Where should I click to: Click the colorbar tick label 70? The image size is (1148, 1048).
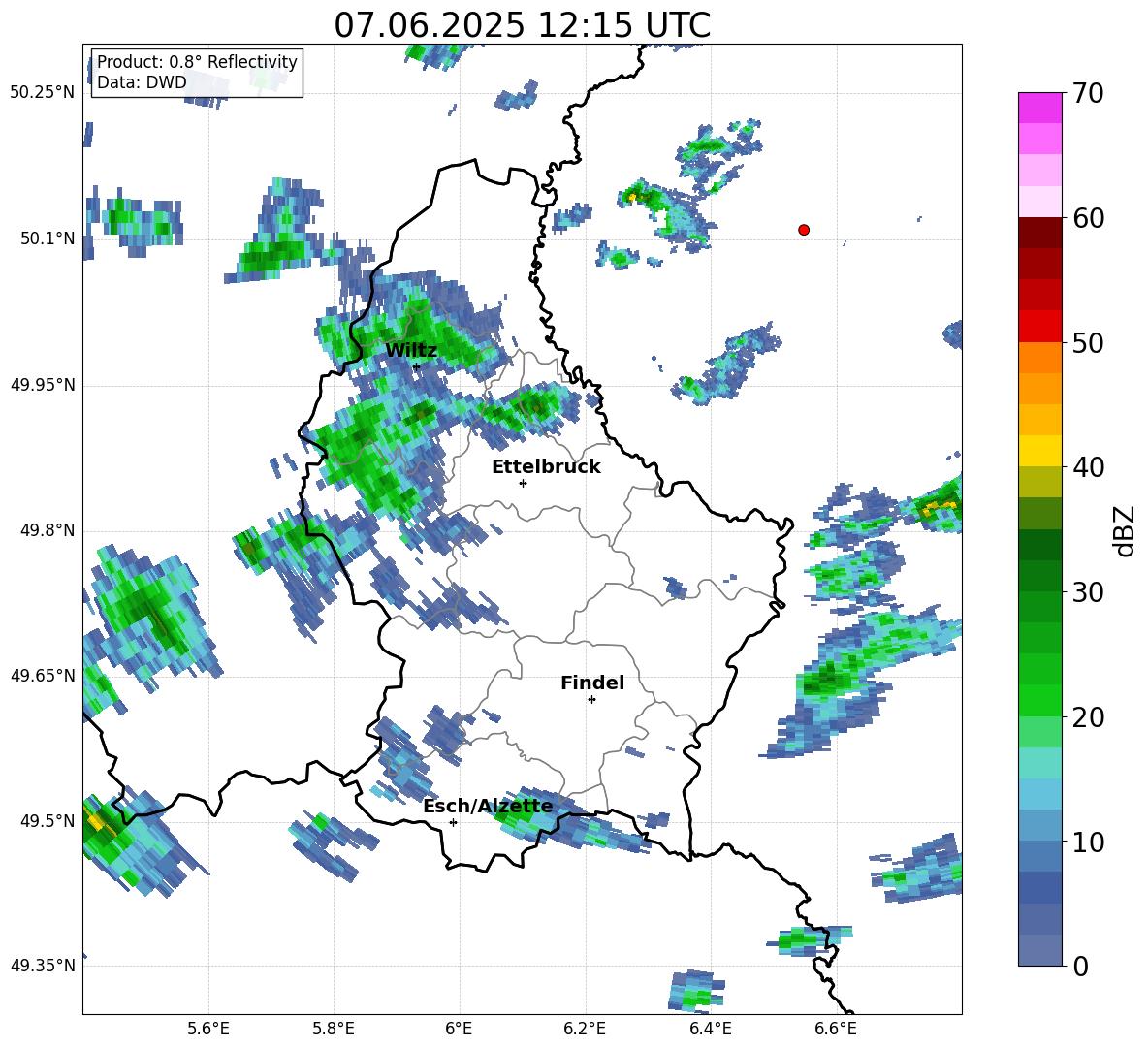pyautogui.click(x=1087, y=94)
